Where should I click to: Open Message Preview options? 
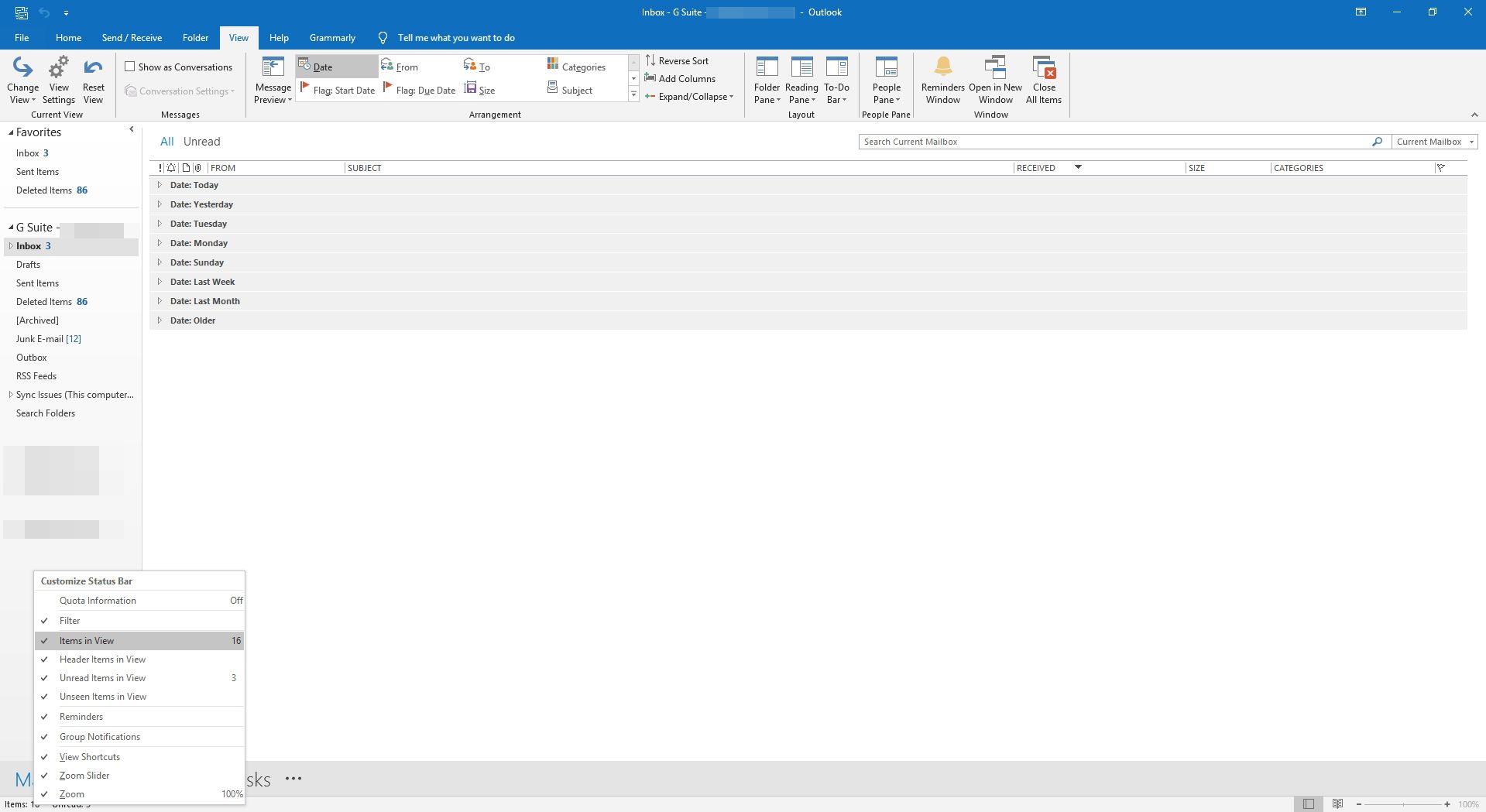pos(273,80)
